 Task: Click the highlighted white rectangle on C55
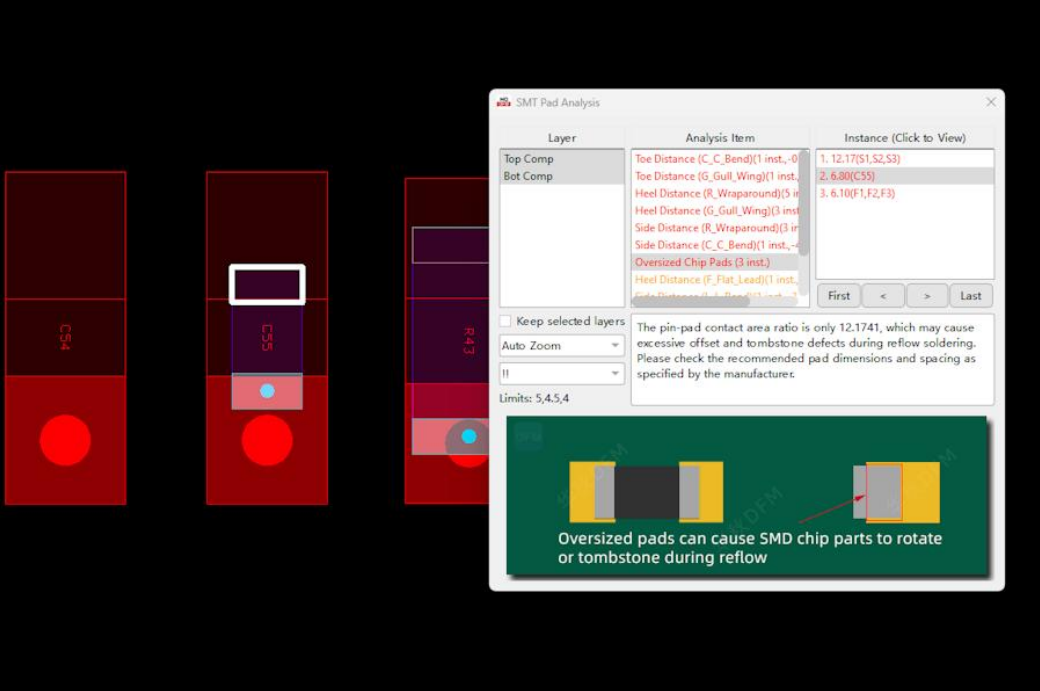pyautogui.click(x=267, y=284)
